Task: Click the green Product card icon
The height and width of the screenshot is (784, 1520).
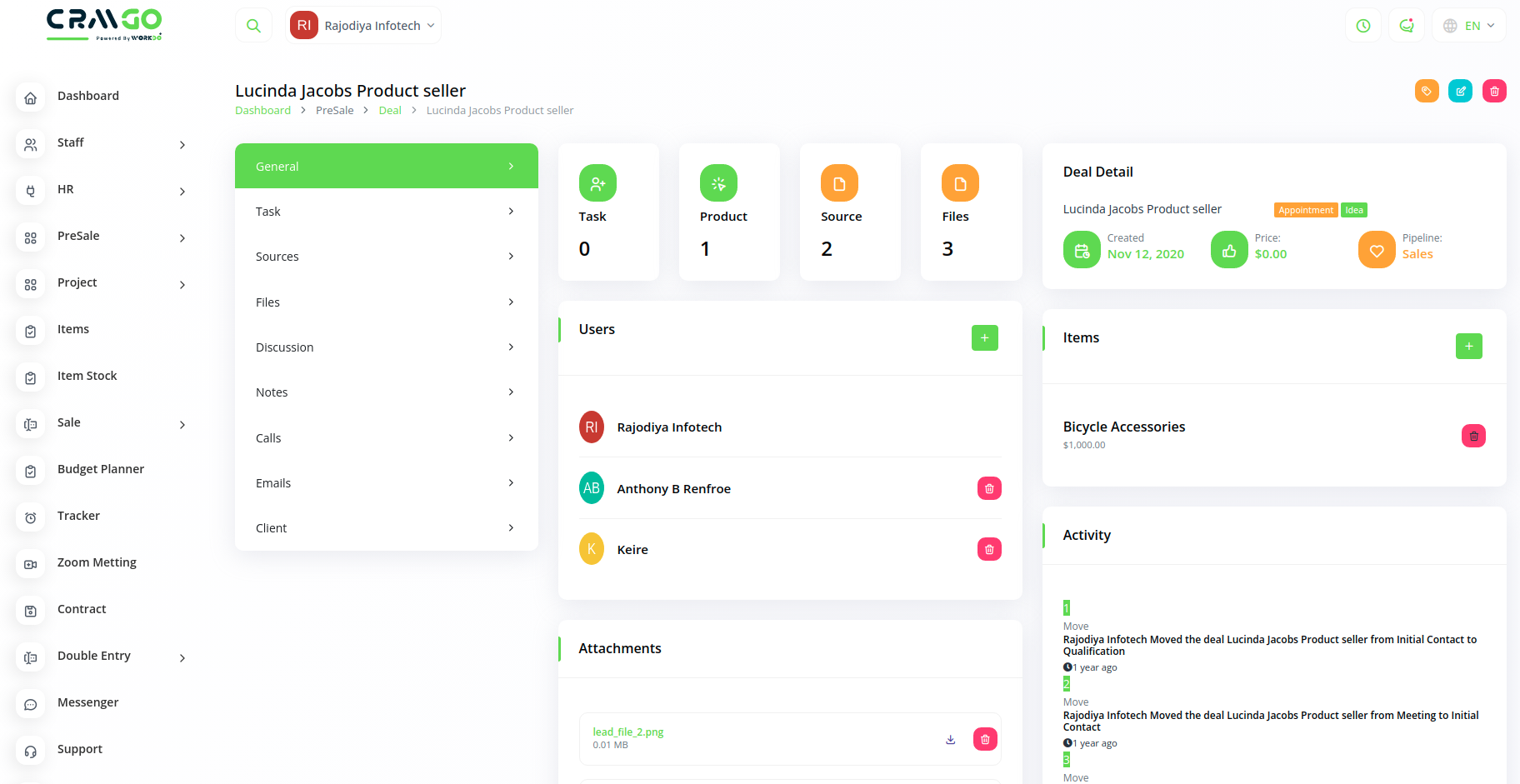Action: click(x=718, y=183)
